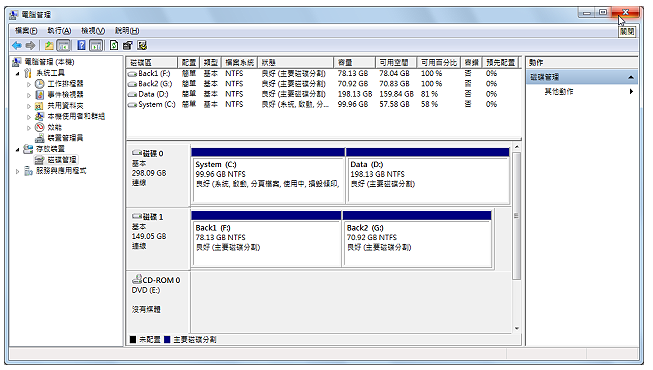
Task: Collapse the 磁碟管理 section in actions pane
Action: pos(631,78)
